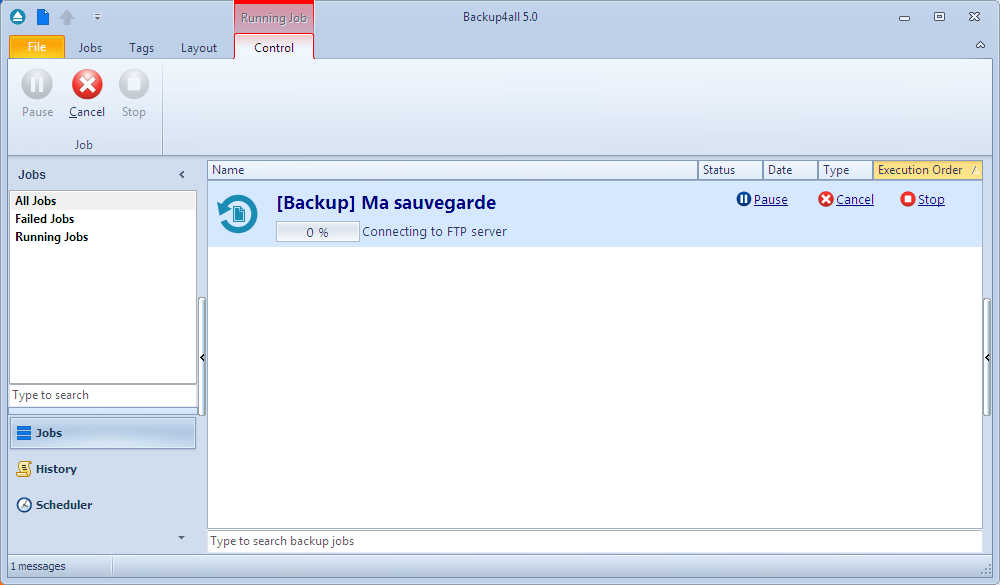This screenshot has width=1000, height=585.
Task: Click the Backup4all application logo icon
Action: coord(18,17)
